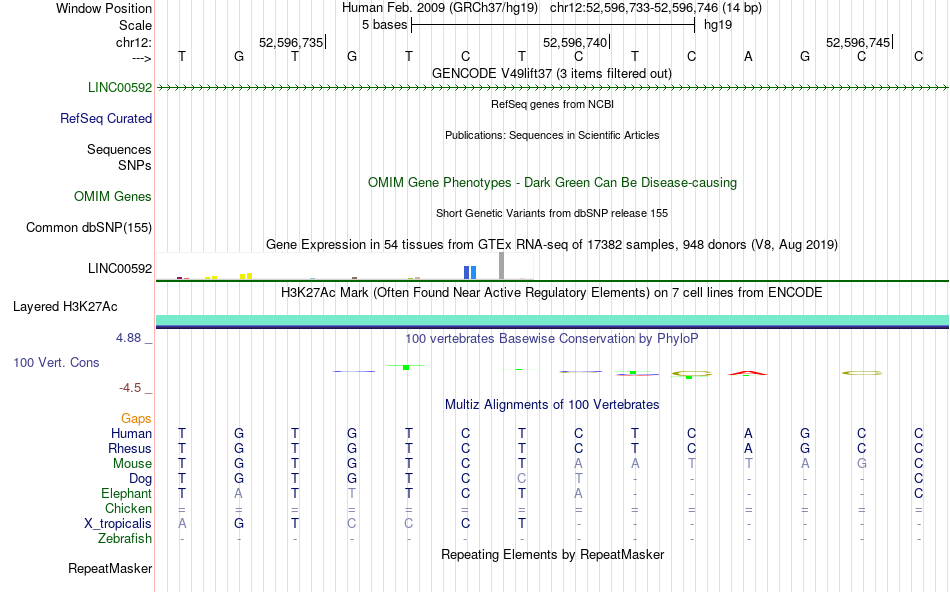This screenshot has height=592, width=950.
Task: Click the RefSeq genes from NCBI title
Action: coord(553,104)
